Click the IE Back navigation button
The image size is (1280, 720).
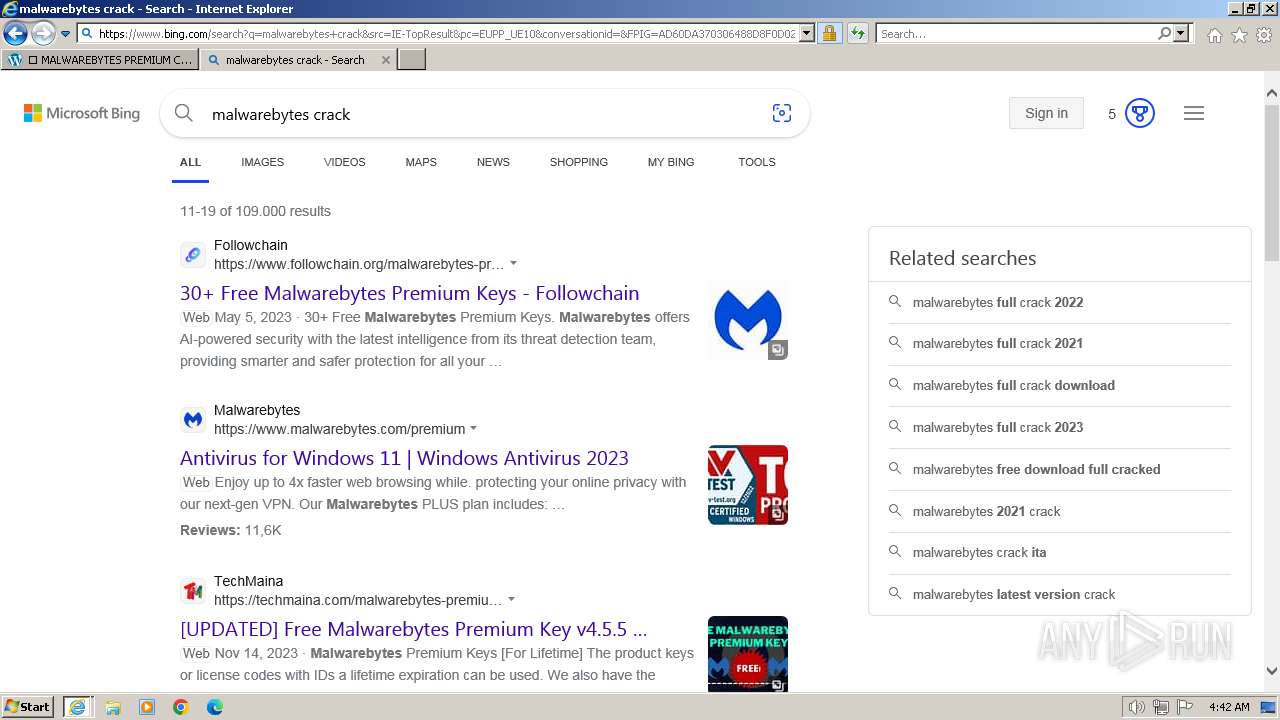point(15,33)
